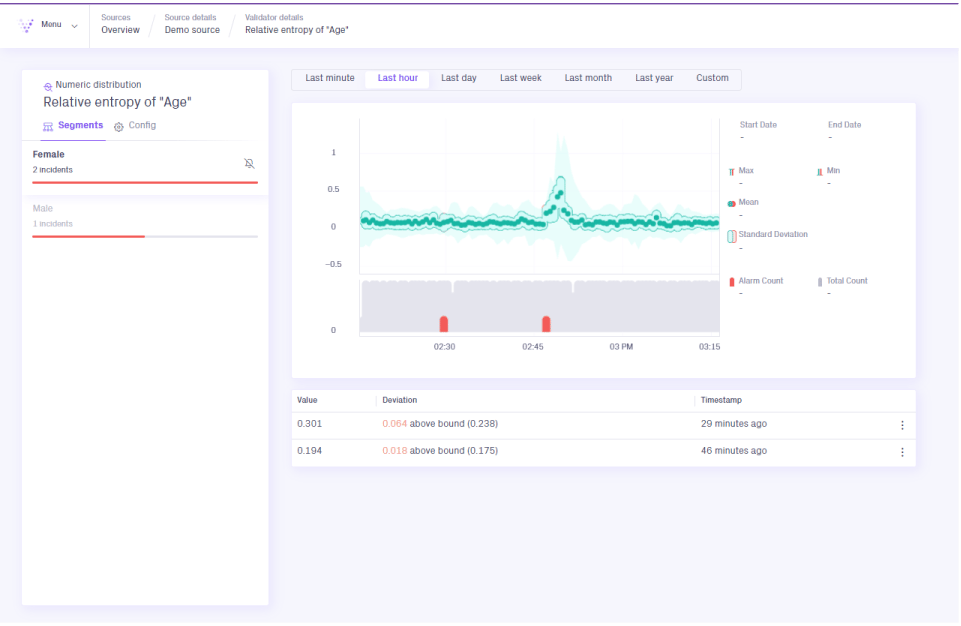Click "46 minutes ago" timestamp
Screen dimensions: 961x626
click(734, 451)
